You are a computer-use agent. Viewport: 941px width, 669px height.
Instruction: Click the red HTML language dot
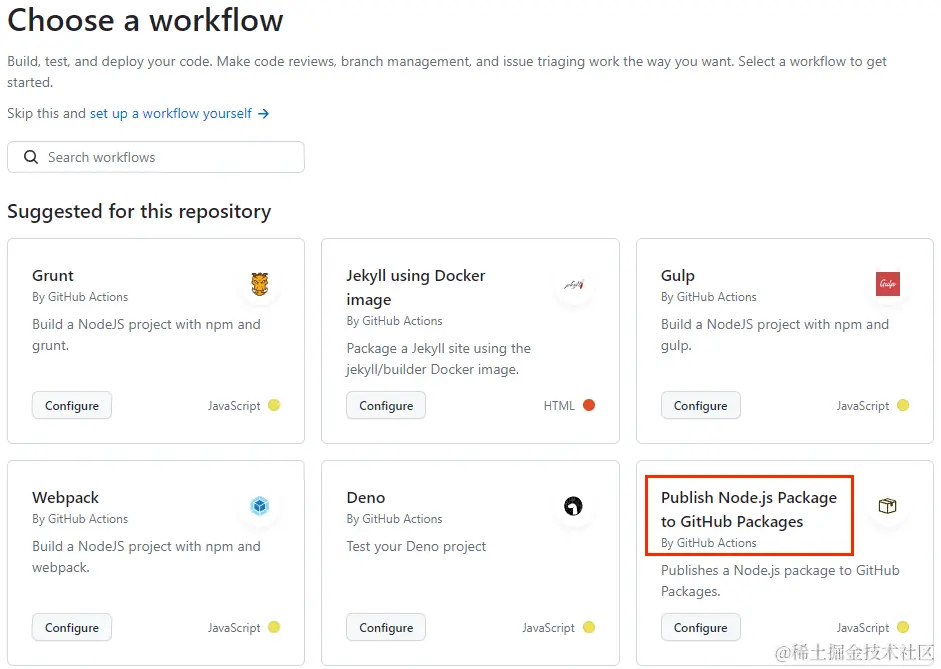click(589, 406)
